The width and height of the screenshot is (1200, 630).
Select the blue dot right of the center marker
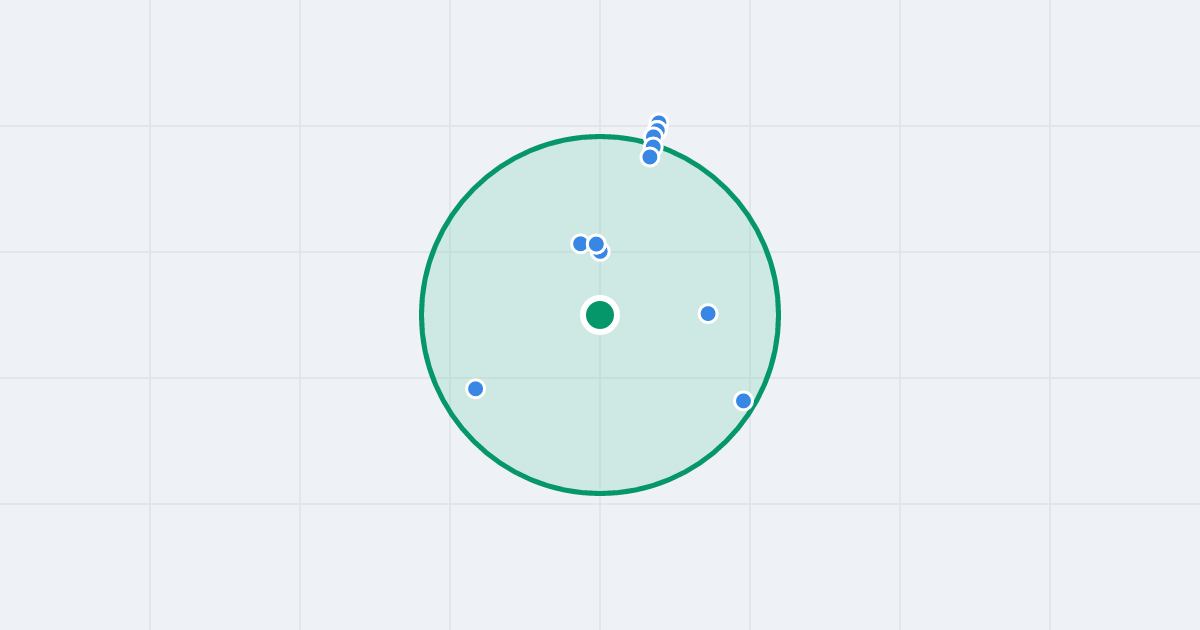pos(708,314)
